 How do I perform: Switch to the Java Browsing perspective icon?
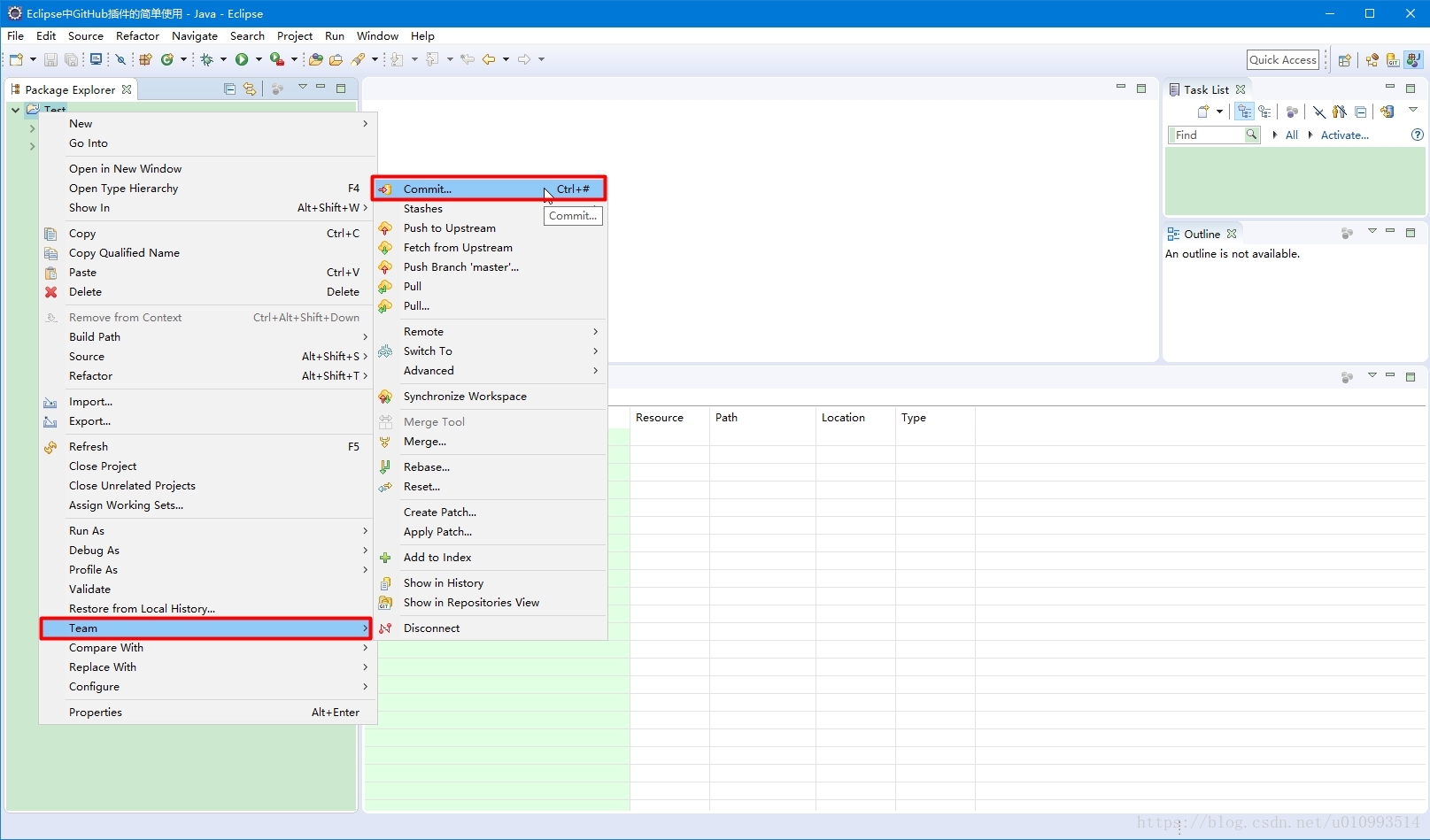pyautogui.click(x=1372, y=60)
